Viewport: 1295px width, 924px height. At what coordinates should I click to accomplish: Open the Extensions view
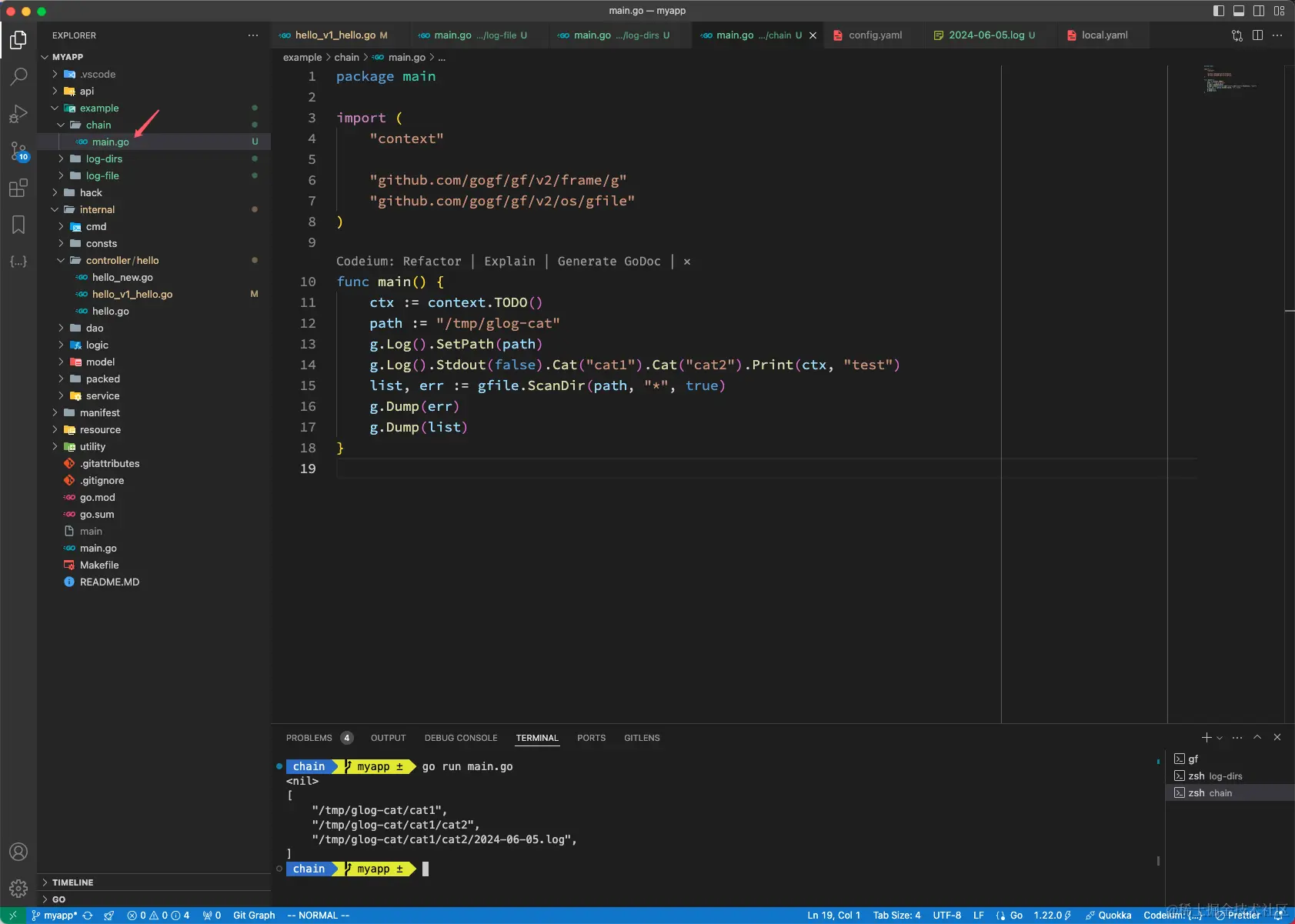coord(18,188)
